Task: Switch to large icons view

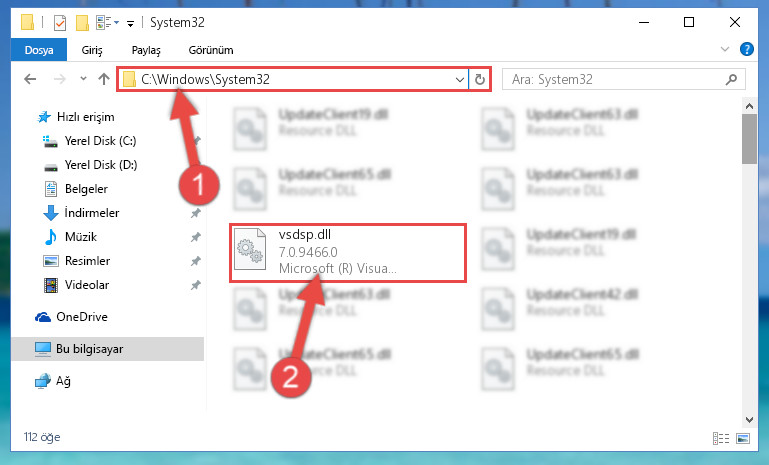Action: pos(743,438)
